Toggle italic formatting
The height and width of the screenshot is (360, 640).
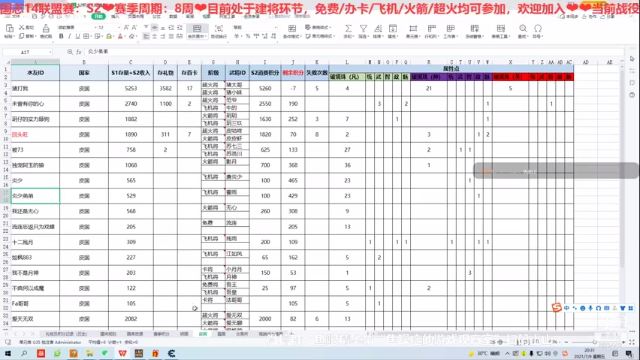[x=69, y=36]
